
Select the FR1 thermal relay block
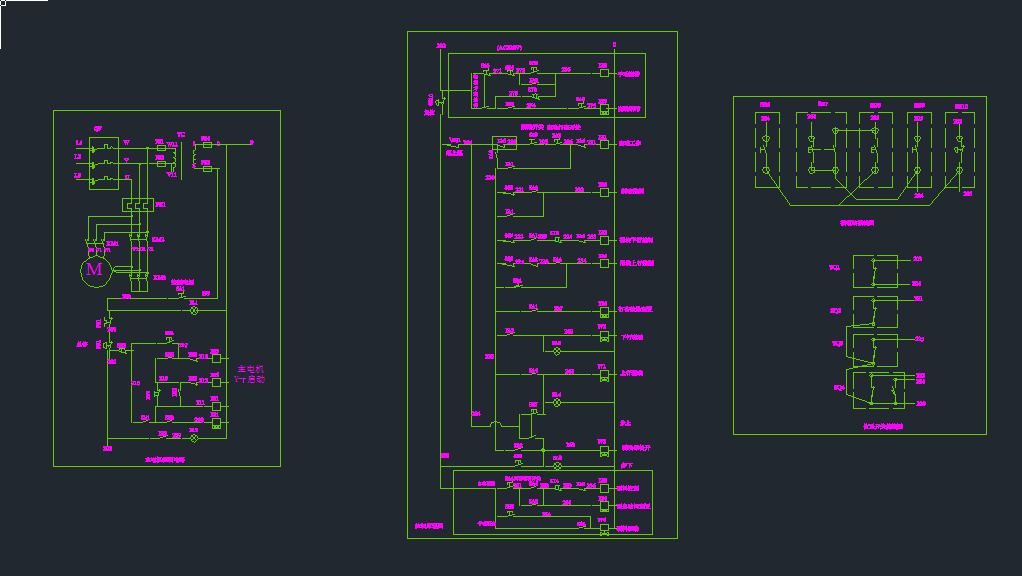(x=136, y=205)
